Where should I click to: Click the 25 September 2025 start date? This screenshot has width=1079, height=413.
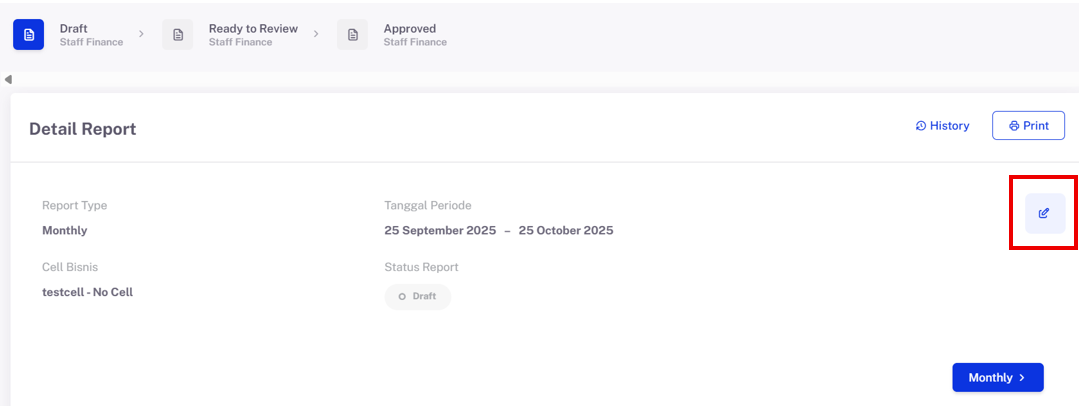(x=440, y=231)
